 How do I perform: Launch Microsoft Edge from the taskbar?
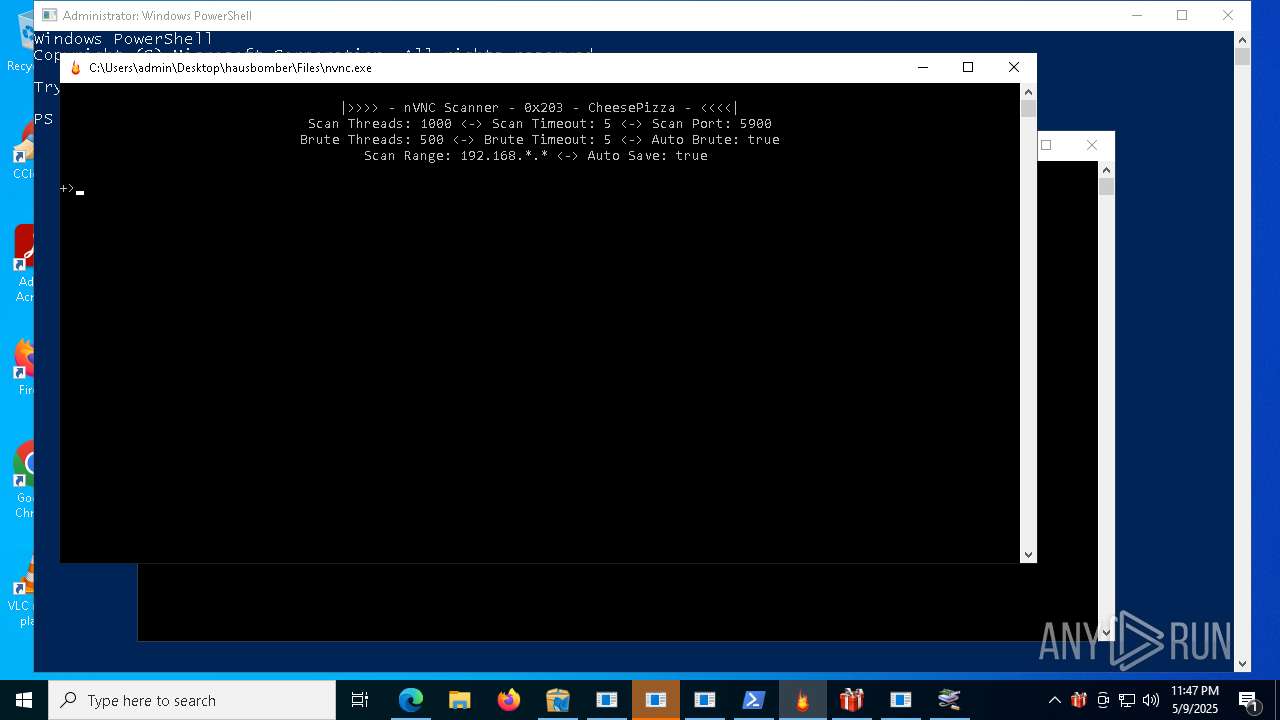click(411, 700)
